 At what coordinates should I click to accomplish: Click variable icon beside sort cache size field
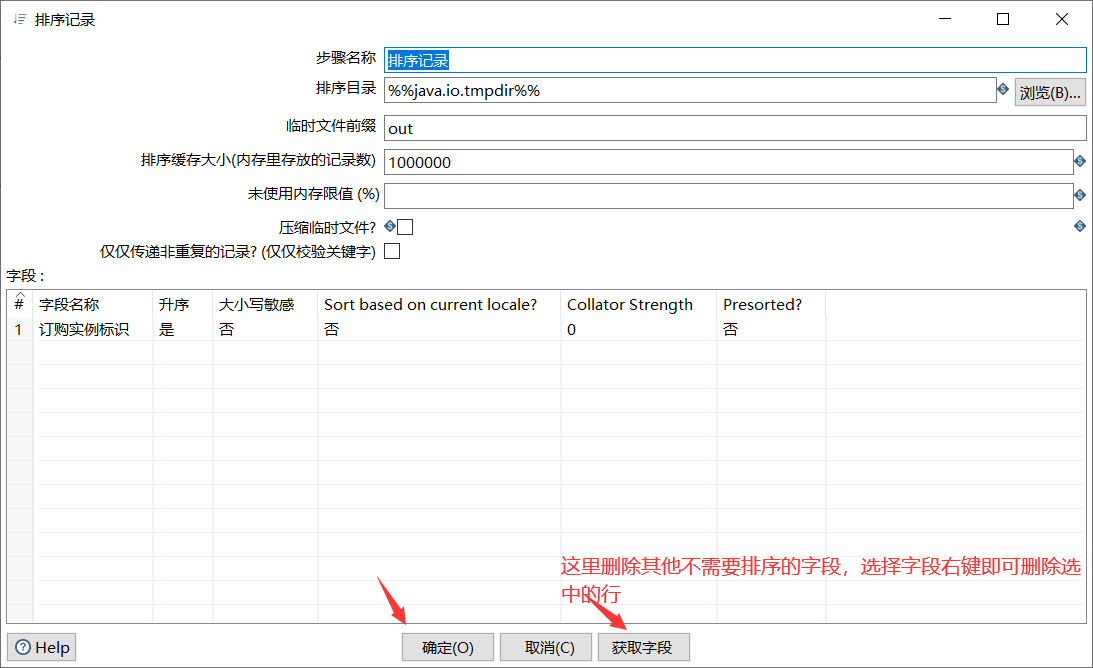[1080, 161]
